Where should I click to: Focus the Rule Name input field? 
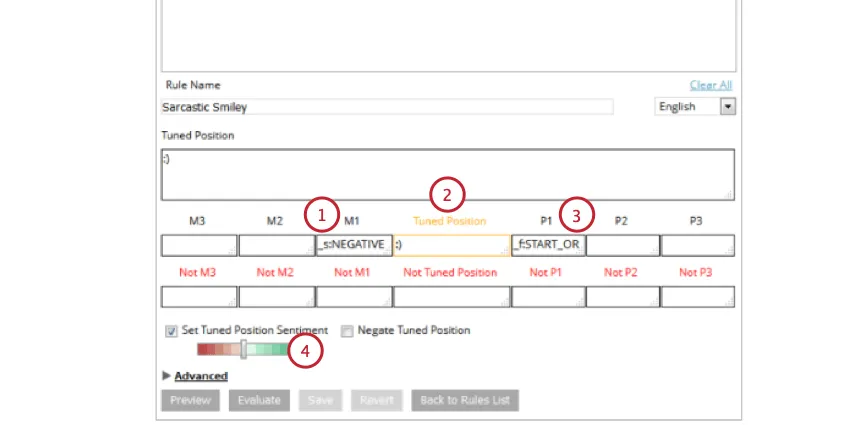387,107
